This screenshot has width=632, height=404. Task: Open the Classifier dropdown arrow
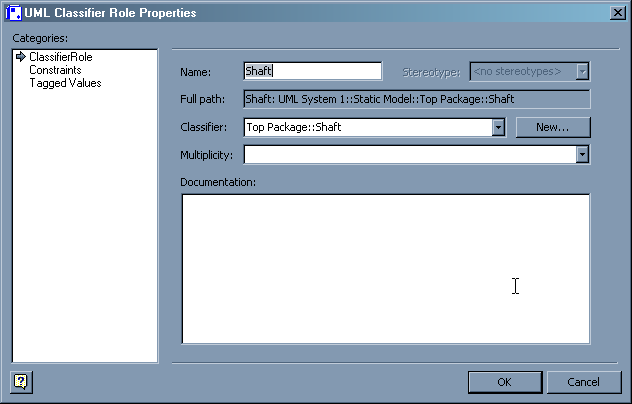[497, 127]
